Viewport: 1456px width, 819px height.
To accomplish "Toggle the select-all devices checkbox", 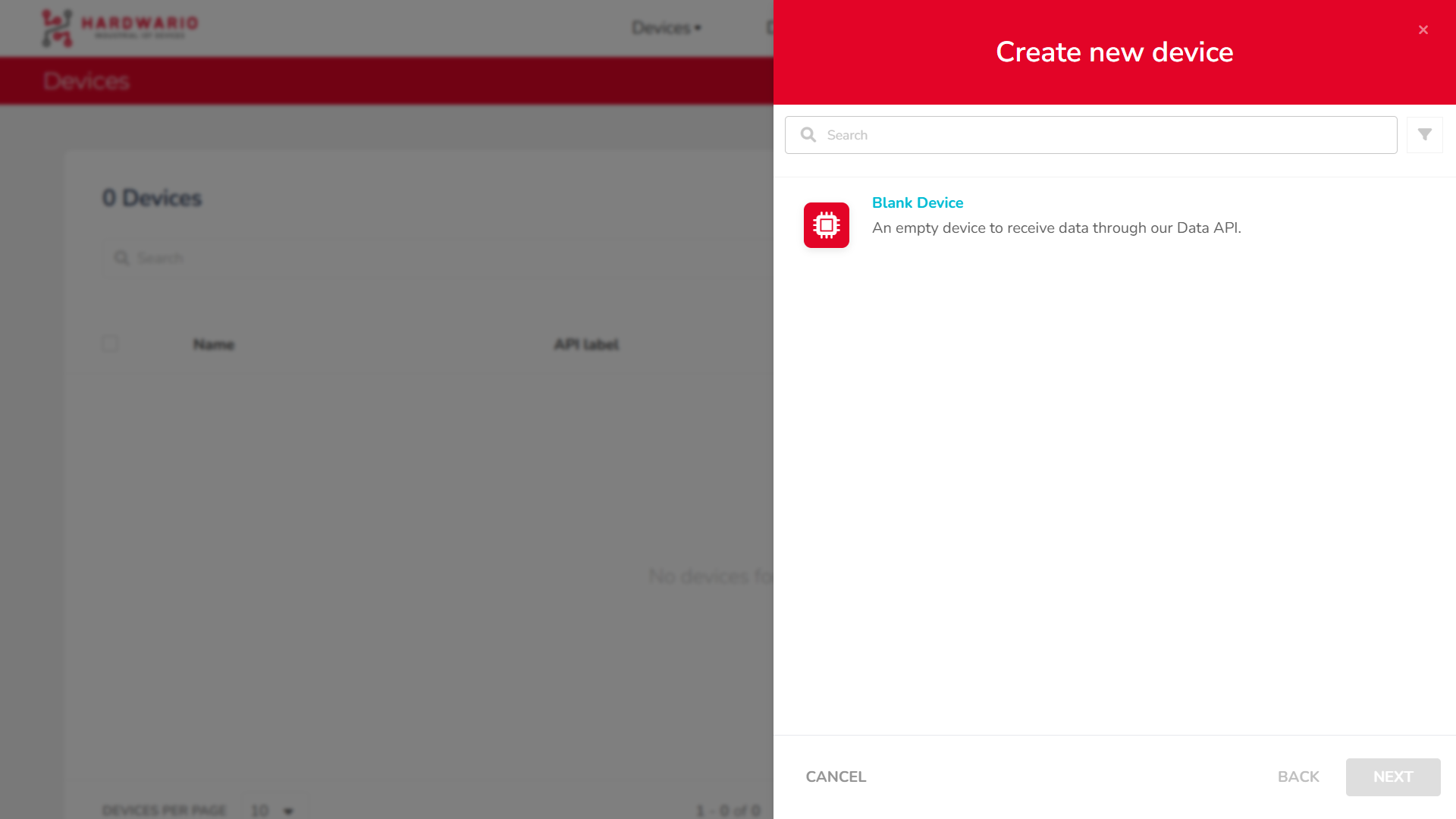I will [x=110, y=344].
